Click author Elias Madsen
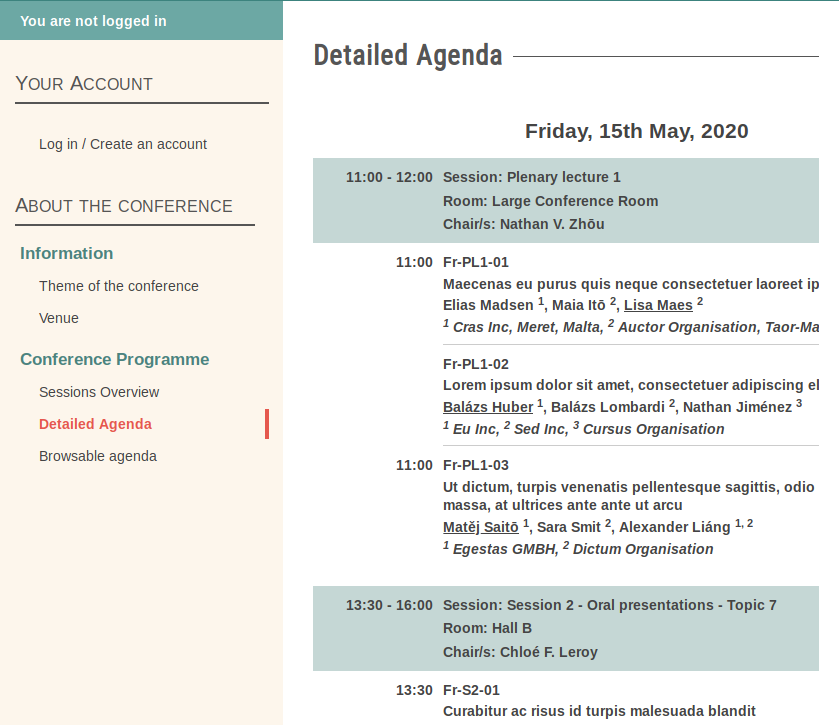This screenshot has height=725, width=839. (488, 305)
